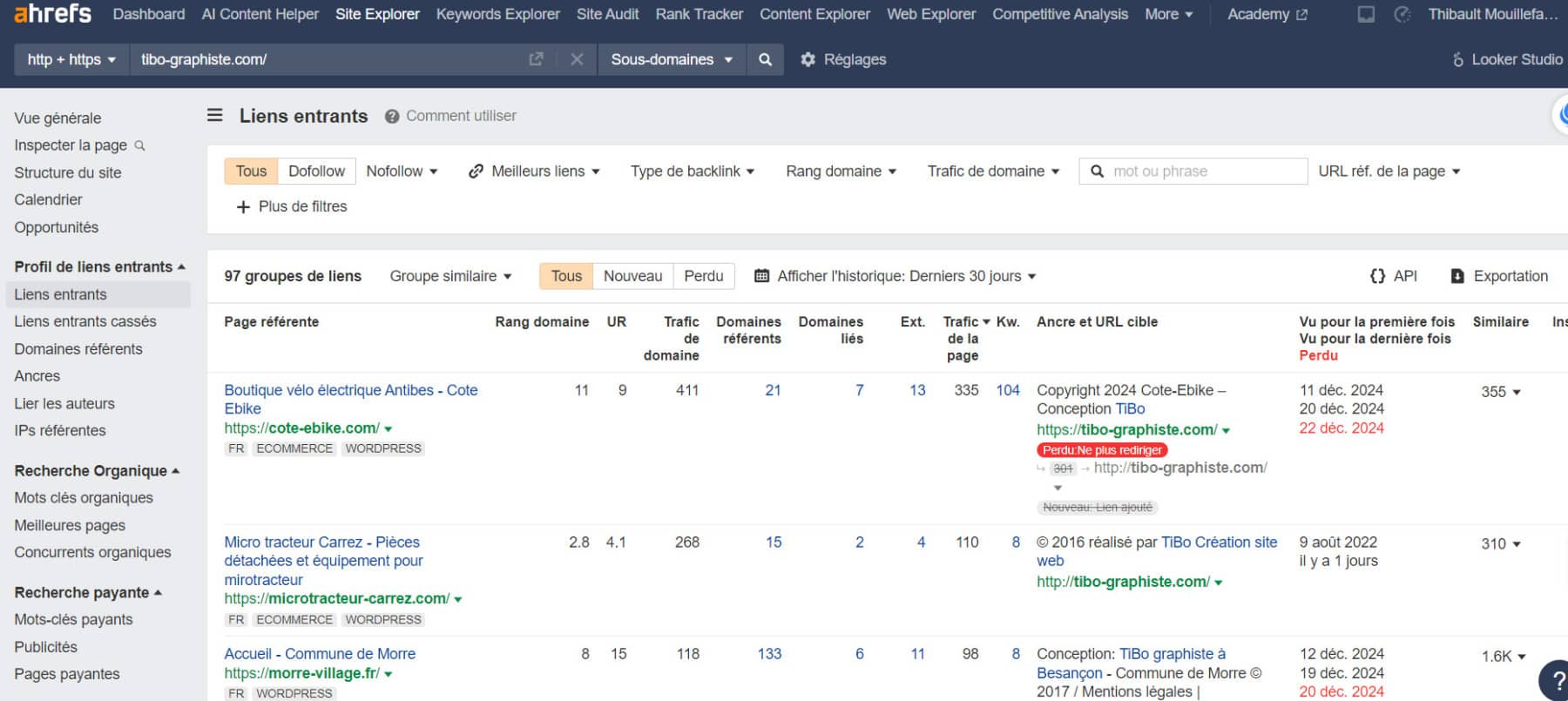Open URL in new tab icon

(536, 59)
